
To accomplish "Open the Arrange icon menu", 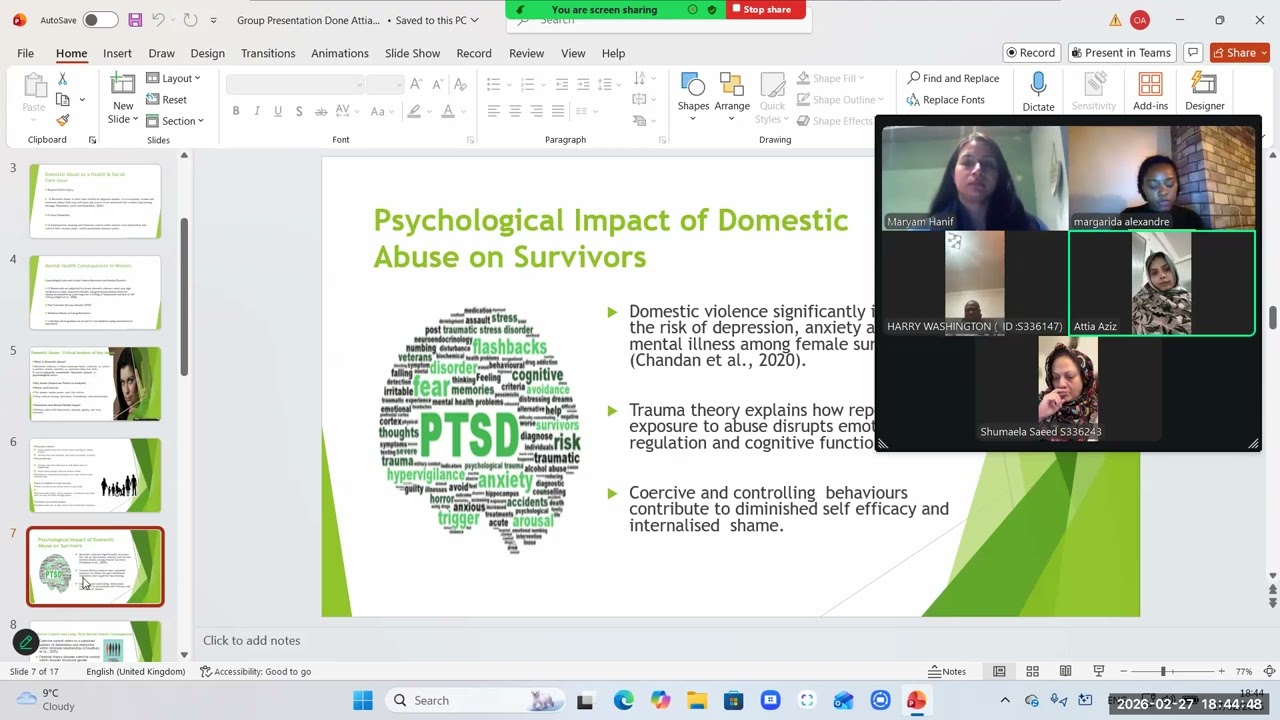I will (732, 85).
